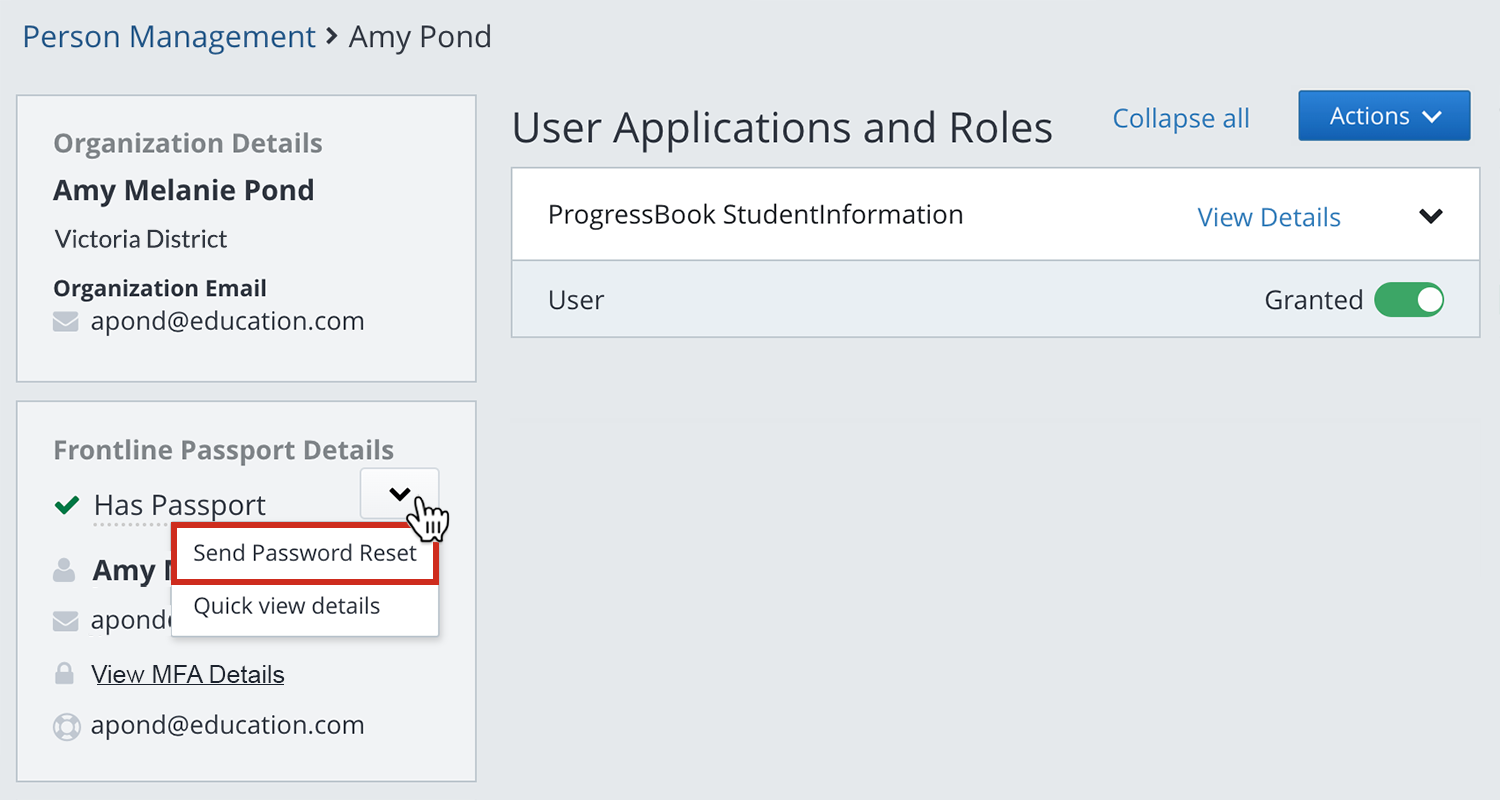Open the View MFA Details link
Image resolution: width=1500 pixels, height=800 pixels.
point(188,675)
